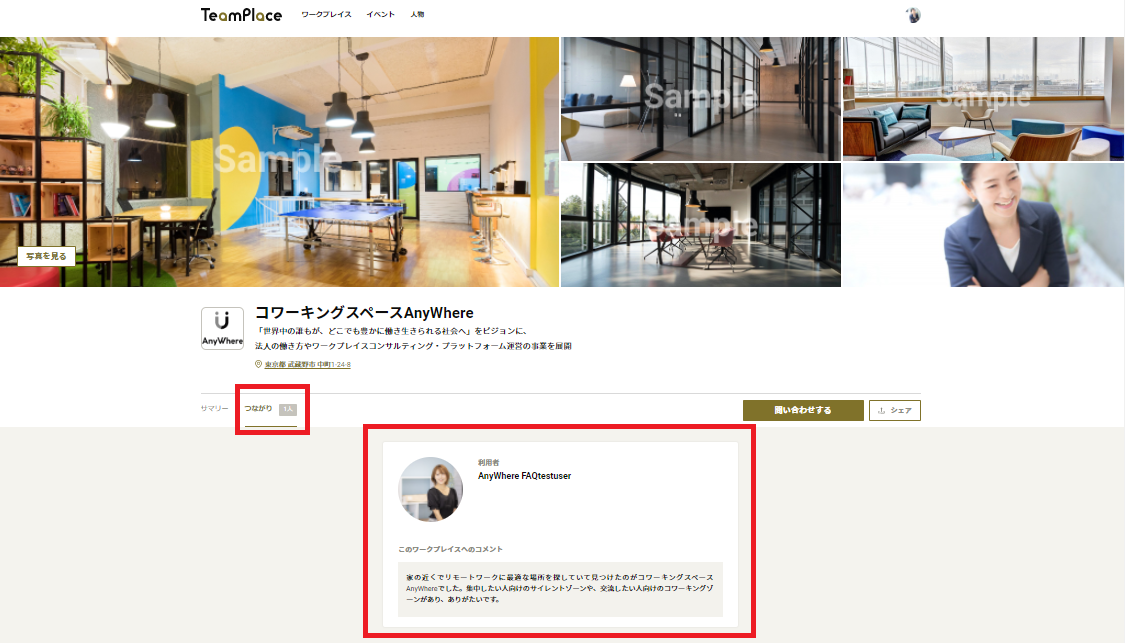1125x643 pixels.
Task: View the lounge sofa by windows photo
Action: click(983, 98)
